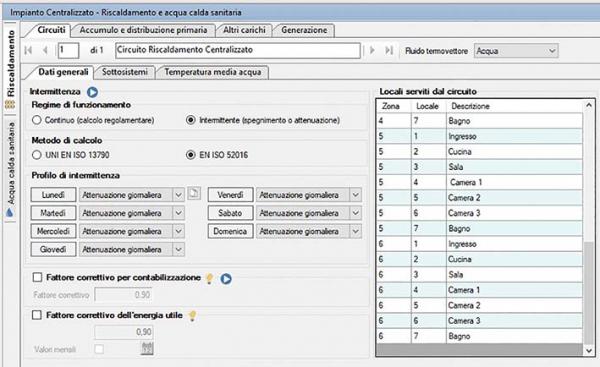Click play icon next to contabilizzazione factor
The width and height of the screenshot is (600, 367).
[226, 279]
